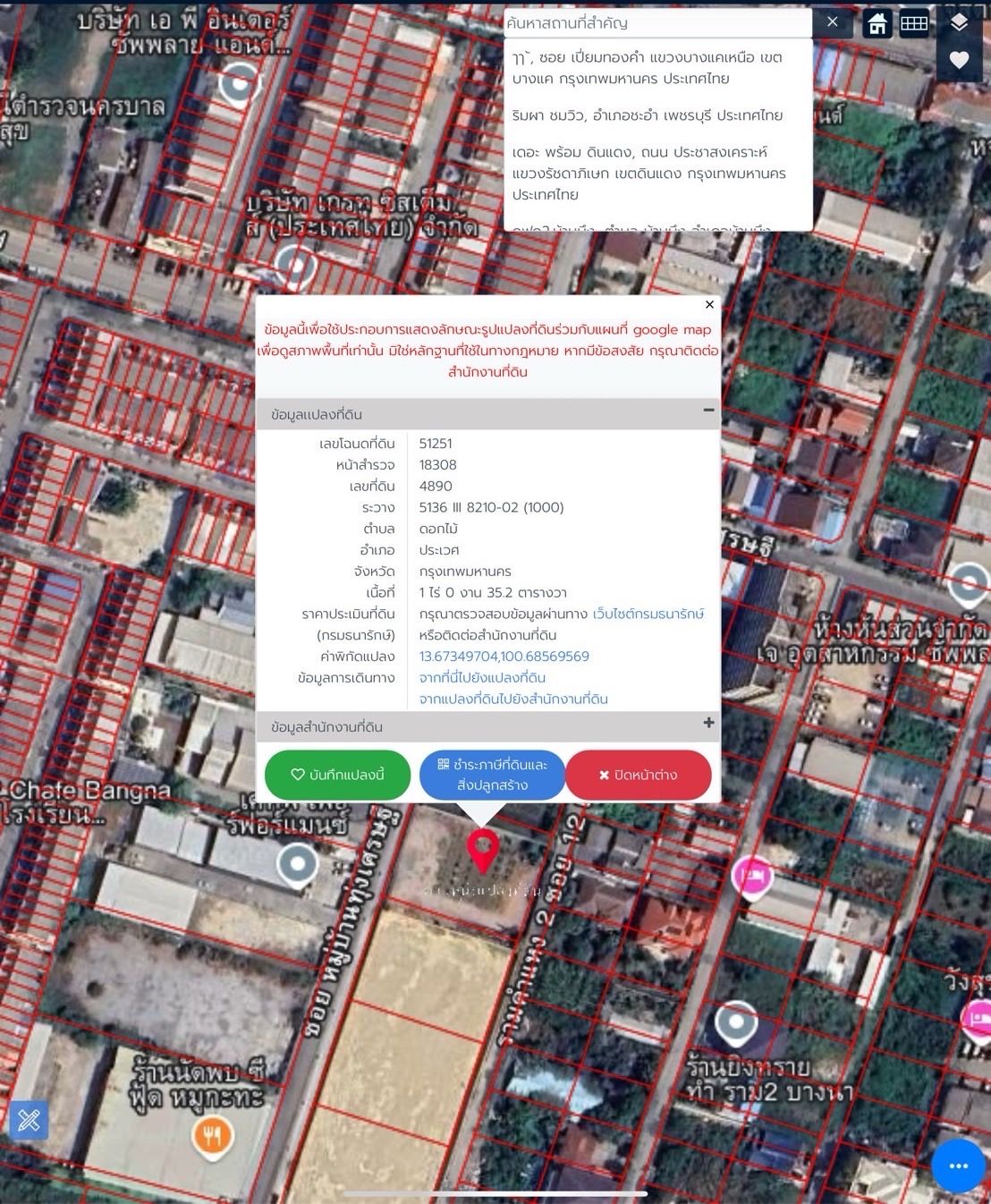
Task: Open the saved favorites heart icon
Action: pos(959,60)
